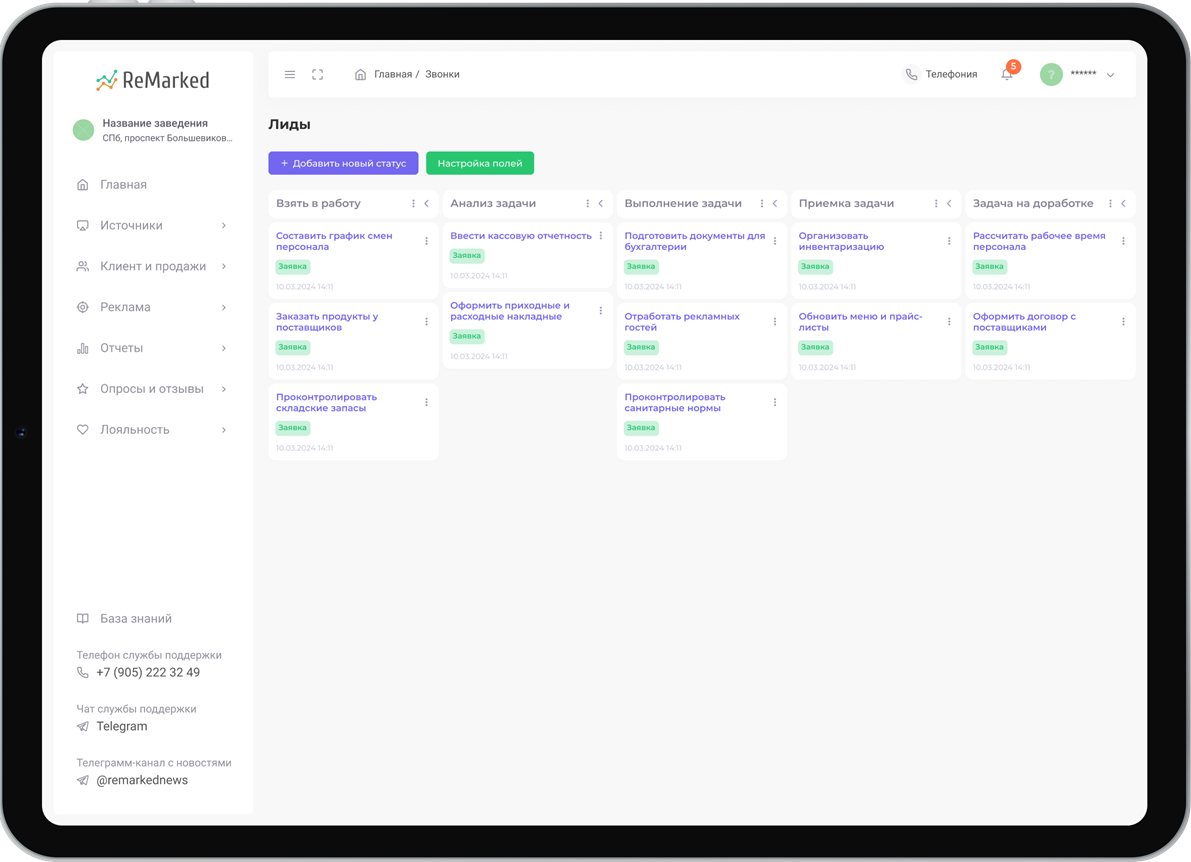Click the Телефония phone icon

tap(911, 74)
